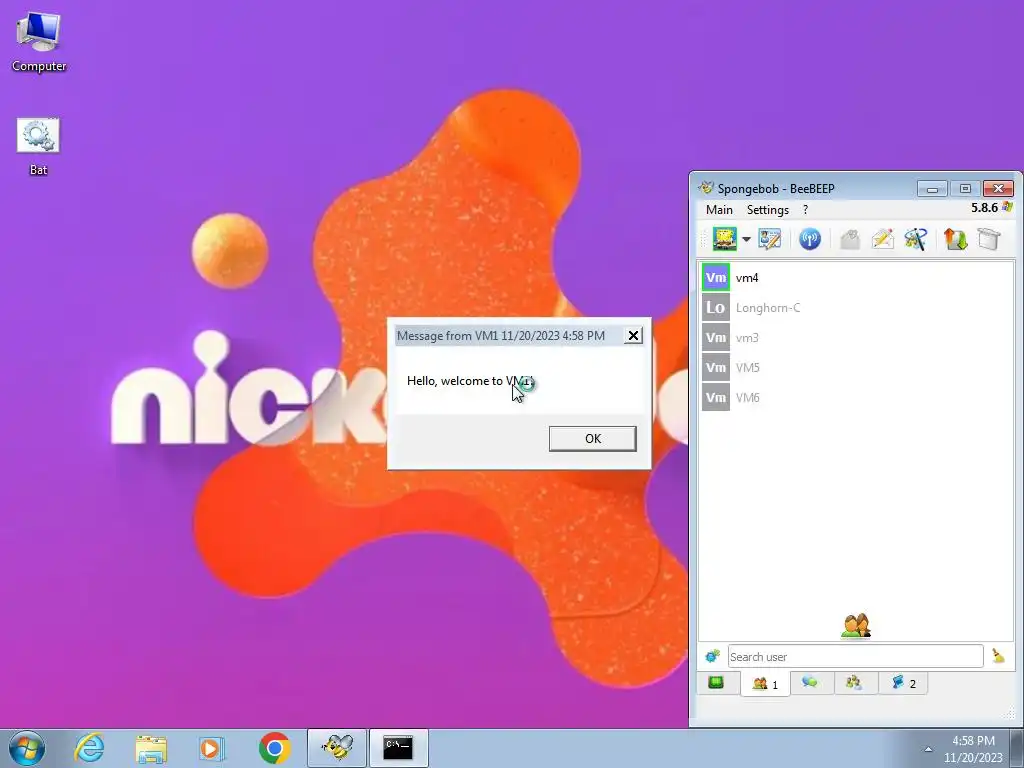Open the Windows Start button

[x=27, y=748]
